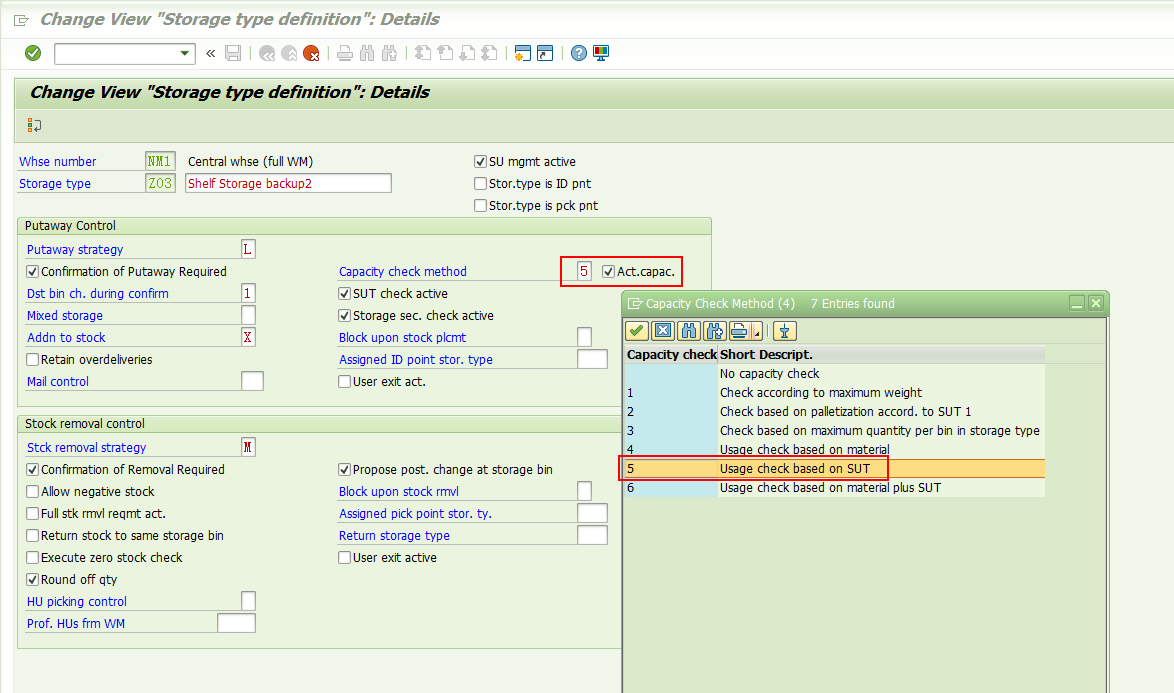
Task: Click the Print icon in main toolbar
Action: [x=344, y=53]
